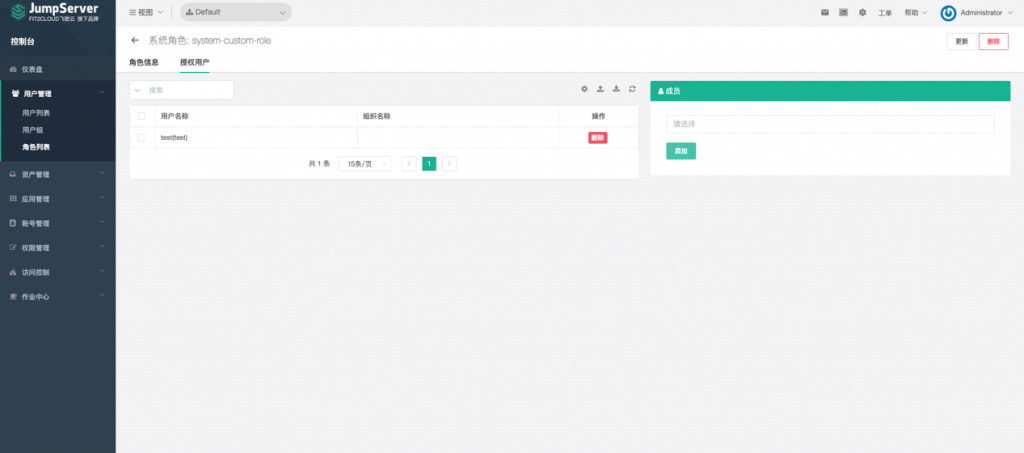Open table column settings gear
This screenshot has height=453, width=1024.
point(584,89)
